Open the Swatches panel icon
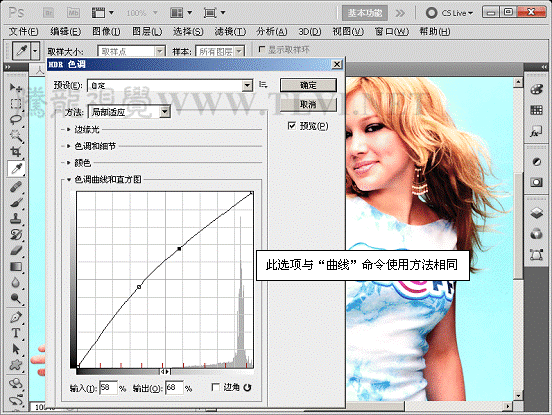Image resolution: width=552 pixels, height=415 pixels. click(x=537, y=110)
